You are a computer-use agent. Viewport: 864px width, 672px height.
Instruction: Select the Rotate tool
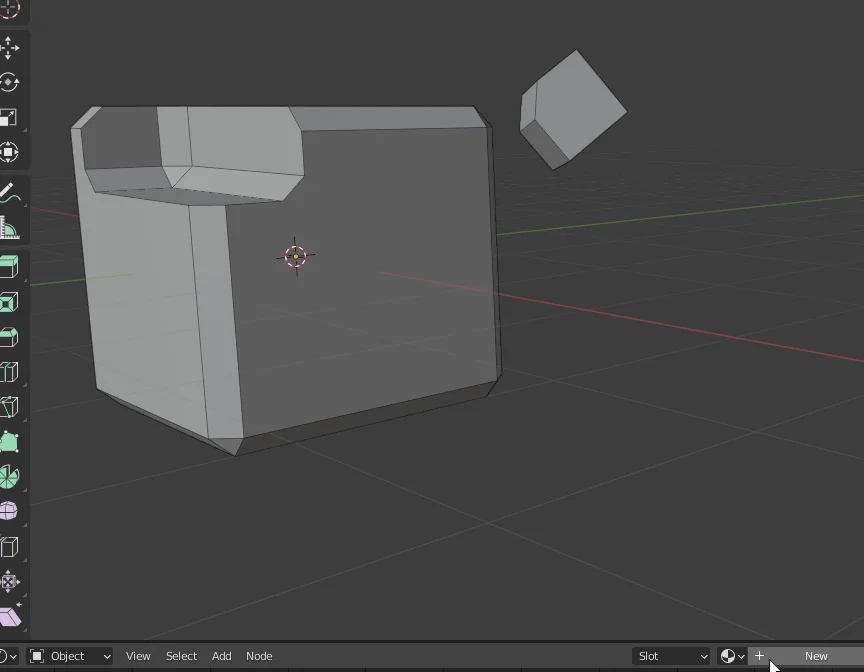coord(12,83)
